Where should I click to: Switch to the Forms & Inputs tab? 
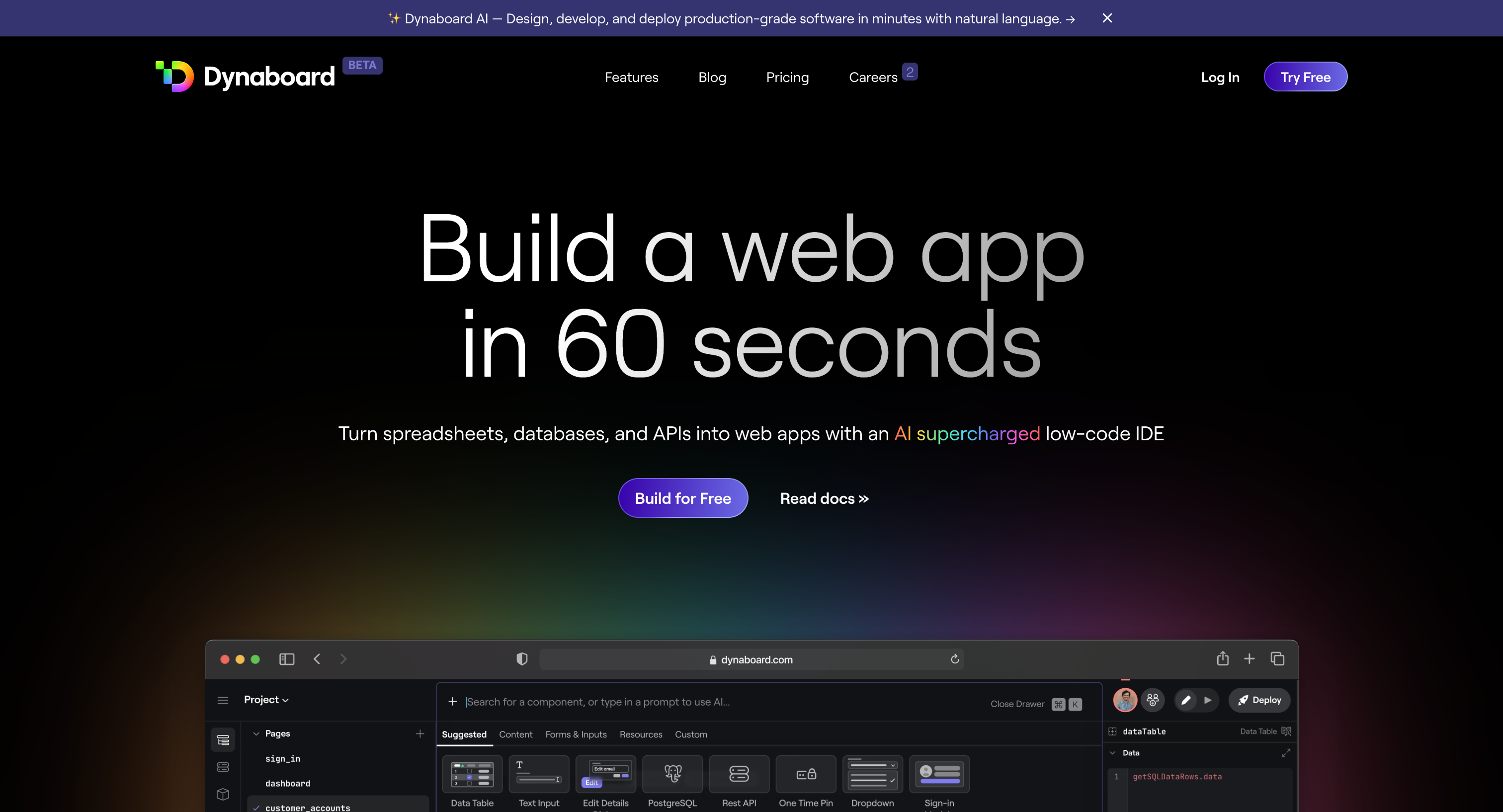[576, 734]
